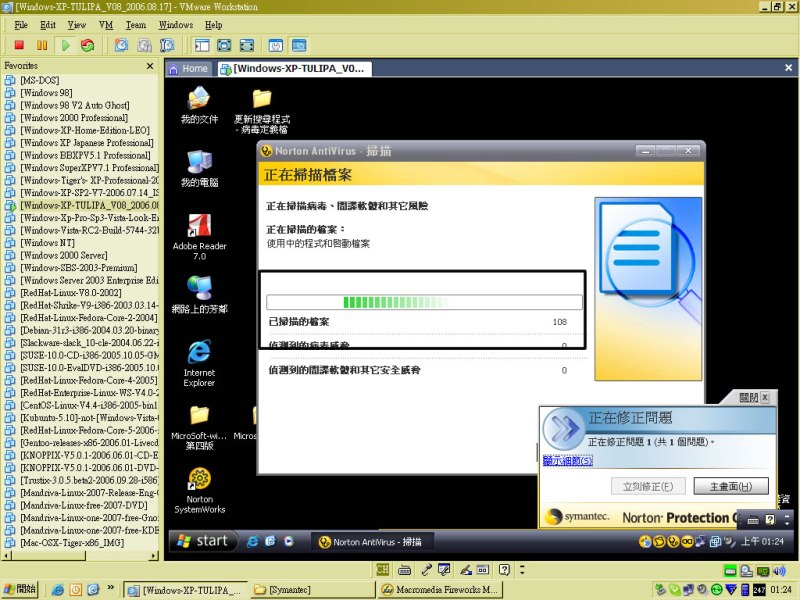Switch to the Windows-XP-TULIPA VM tab
Screen dimensions: 800x600
[x=294, y=68]
